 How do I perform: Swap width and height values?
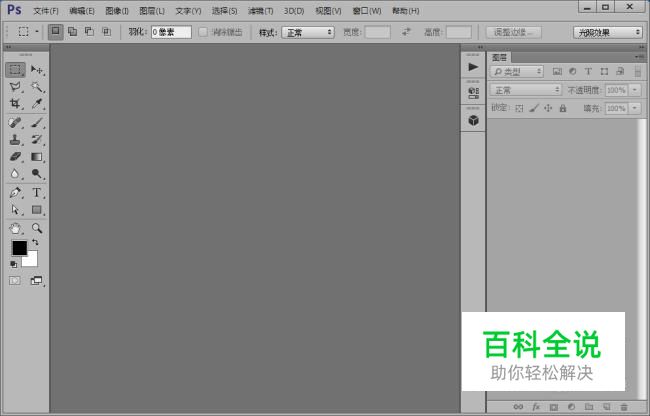[407, 31]
